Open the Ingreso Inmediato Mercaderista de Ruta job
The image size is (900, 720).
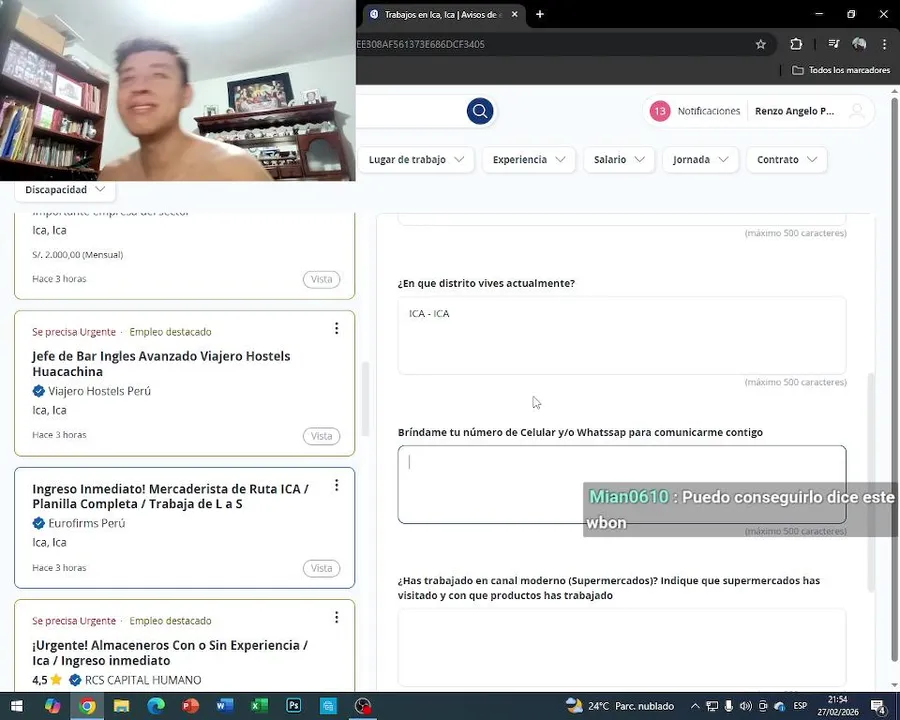[170, 496]
